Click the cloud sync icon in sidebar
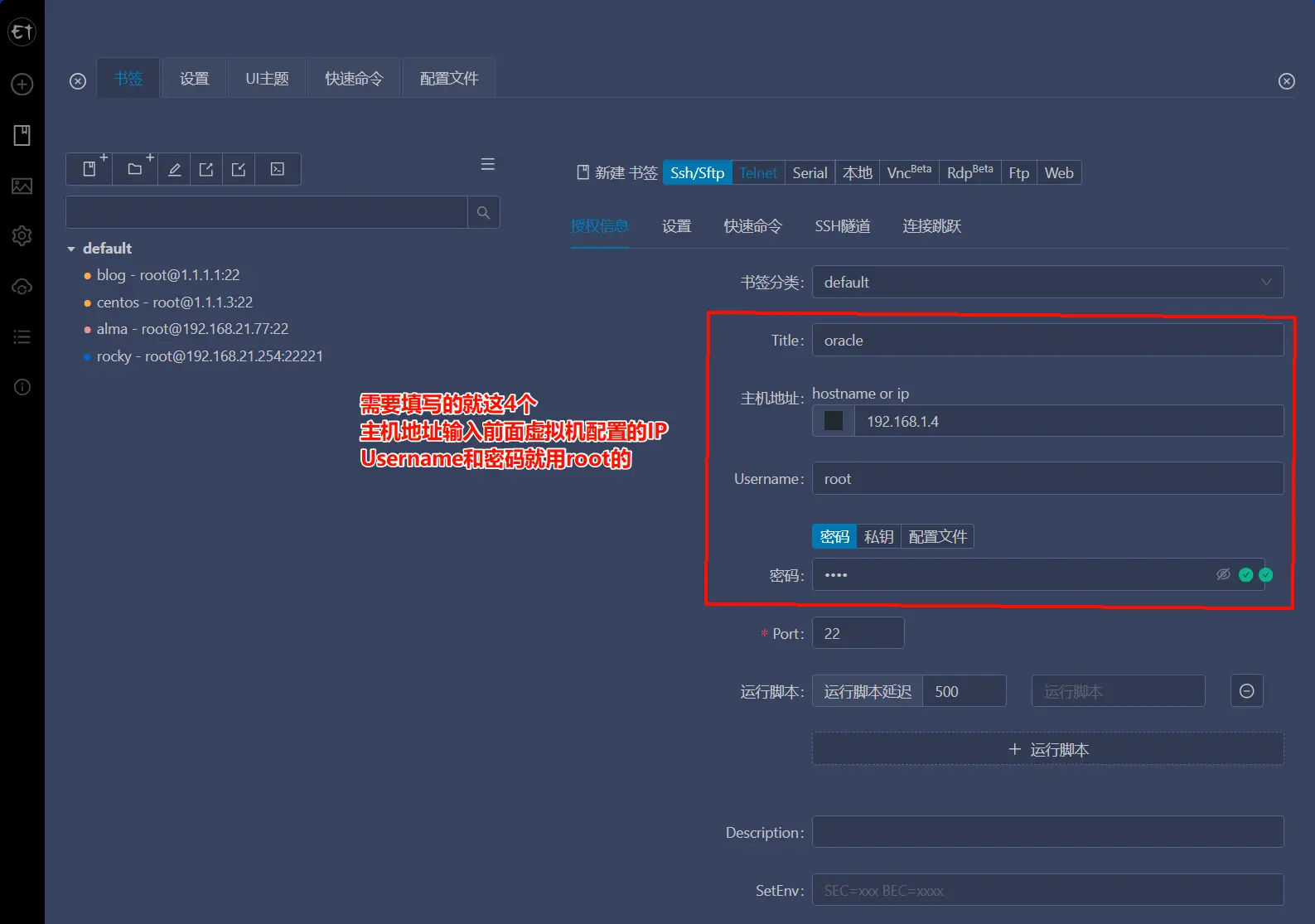The image size is (1315, 924). pos(22,287)
